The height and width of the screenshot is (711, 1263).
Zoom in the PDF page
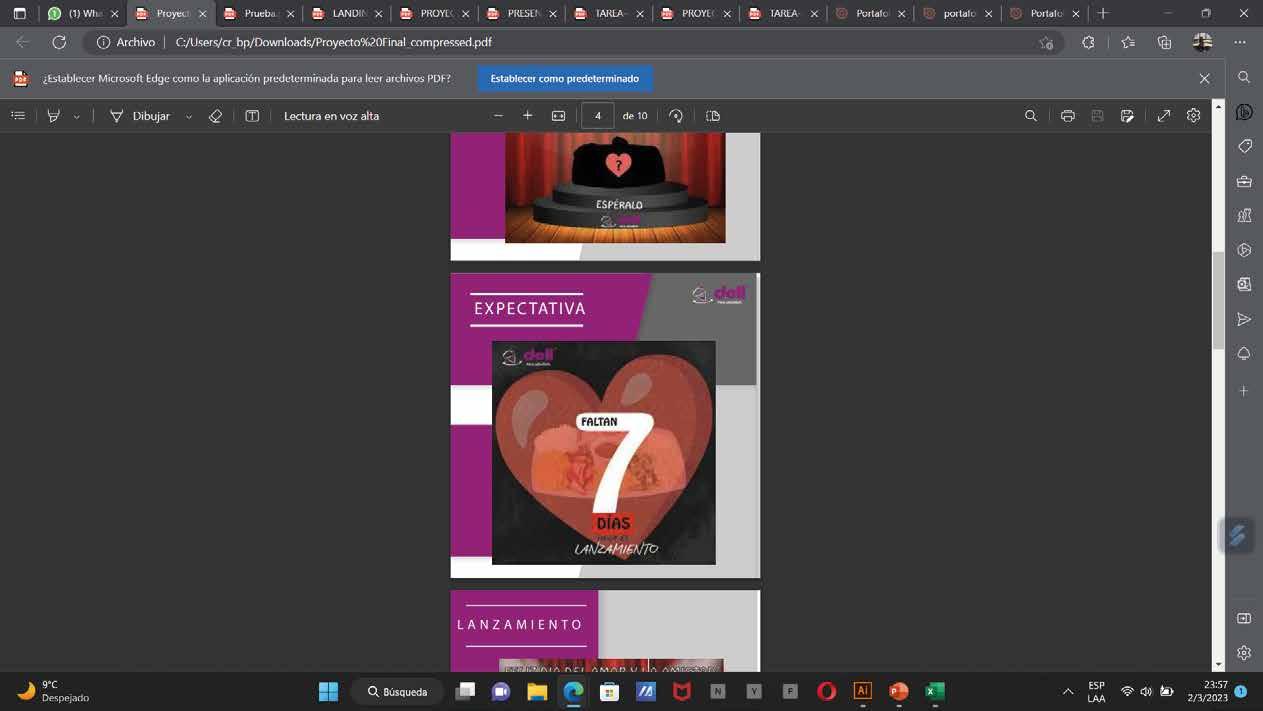coord(528,116)
